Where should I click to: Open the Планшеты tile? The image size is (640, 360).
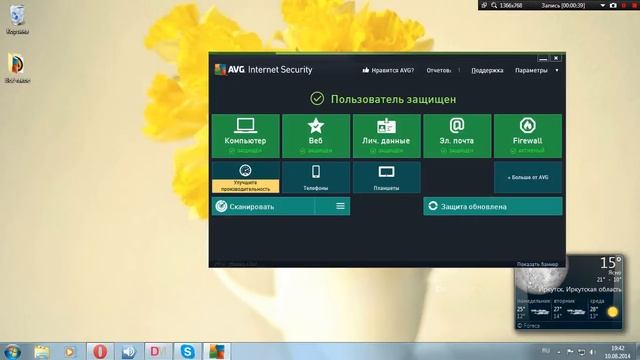(387, 178)
